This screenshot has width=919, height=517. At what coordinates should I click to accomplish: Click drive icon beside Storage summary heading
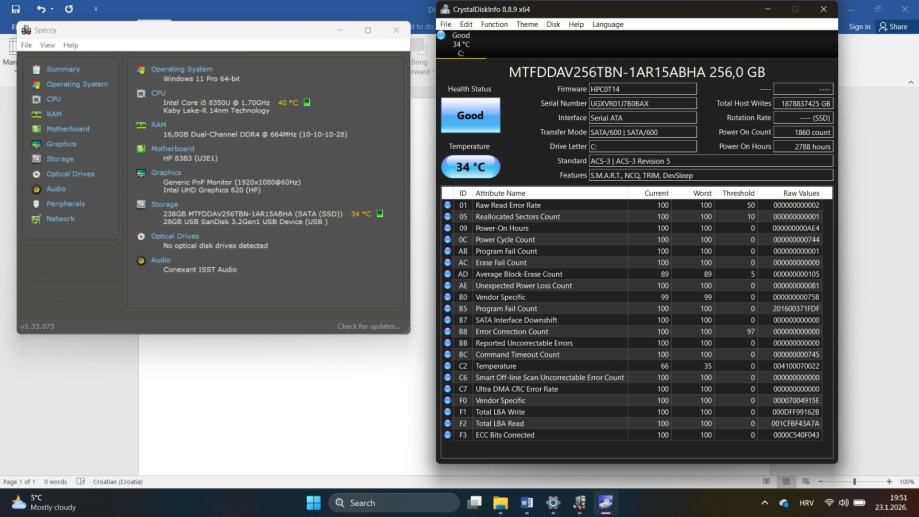pos(141,205)
